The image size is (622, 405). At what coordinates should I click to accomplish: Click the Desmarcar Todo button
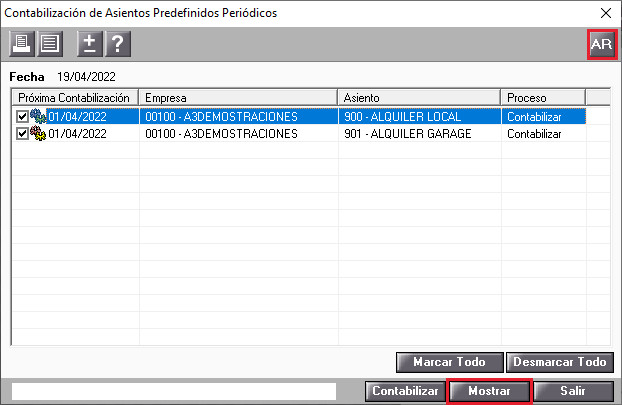point(560,362)
